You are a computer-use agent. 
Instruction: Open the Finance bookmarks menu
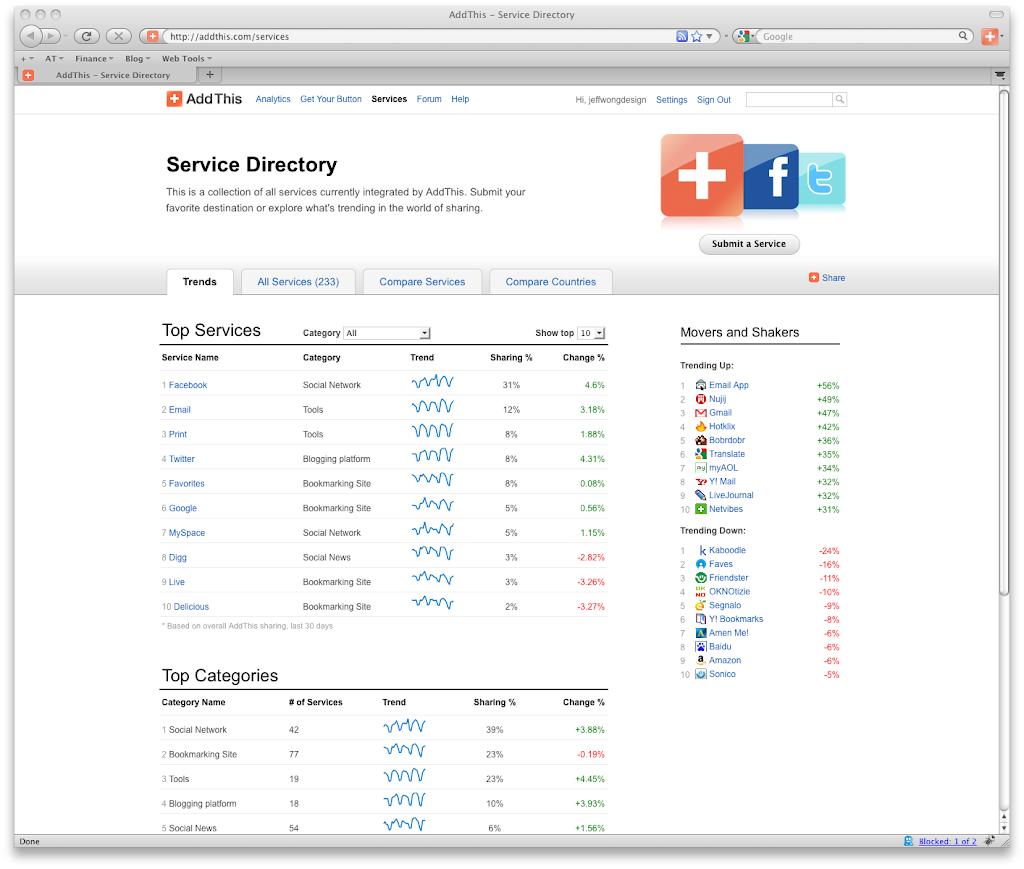94,59
